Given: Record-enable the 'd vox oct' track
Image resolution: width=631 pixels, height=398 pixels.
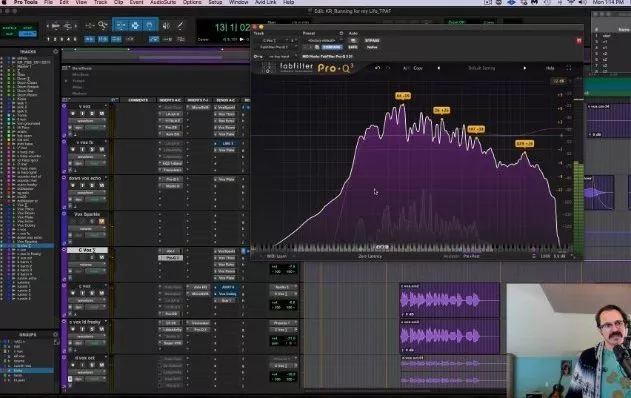Looking at the screenshot, I should coord(73,365).
